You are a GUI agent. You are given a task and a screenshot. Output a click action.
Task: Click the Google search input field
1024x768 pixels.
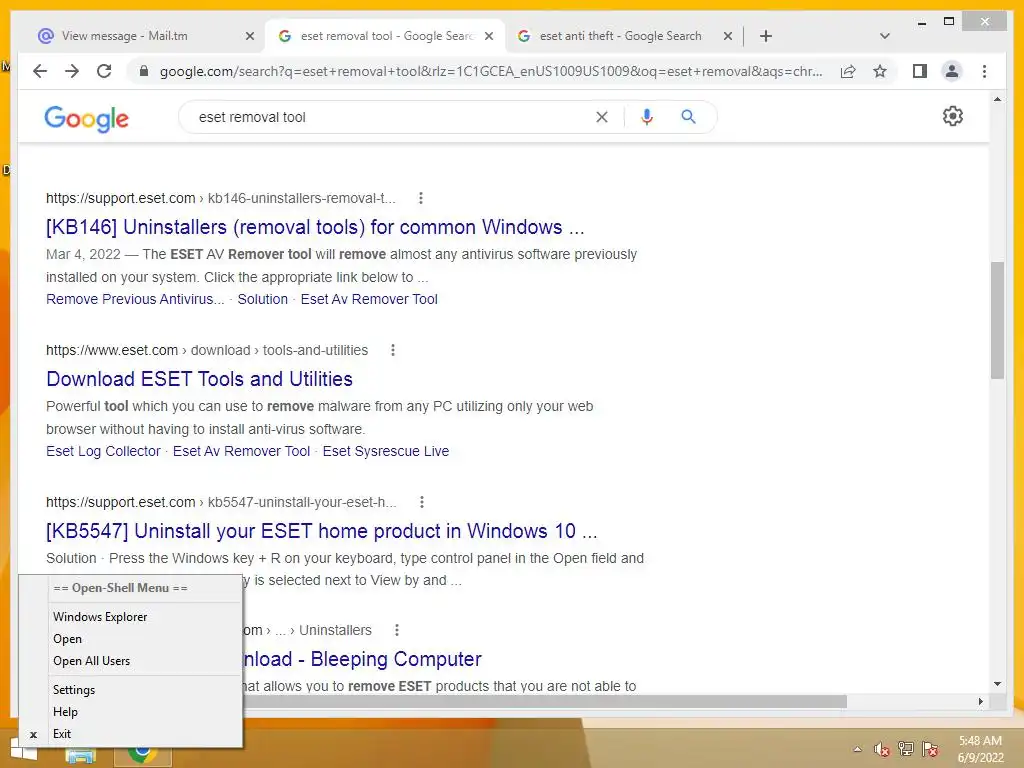point(392,117)
